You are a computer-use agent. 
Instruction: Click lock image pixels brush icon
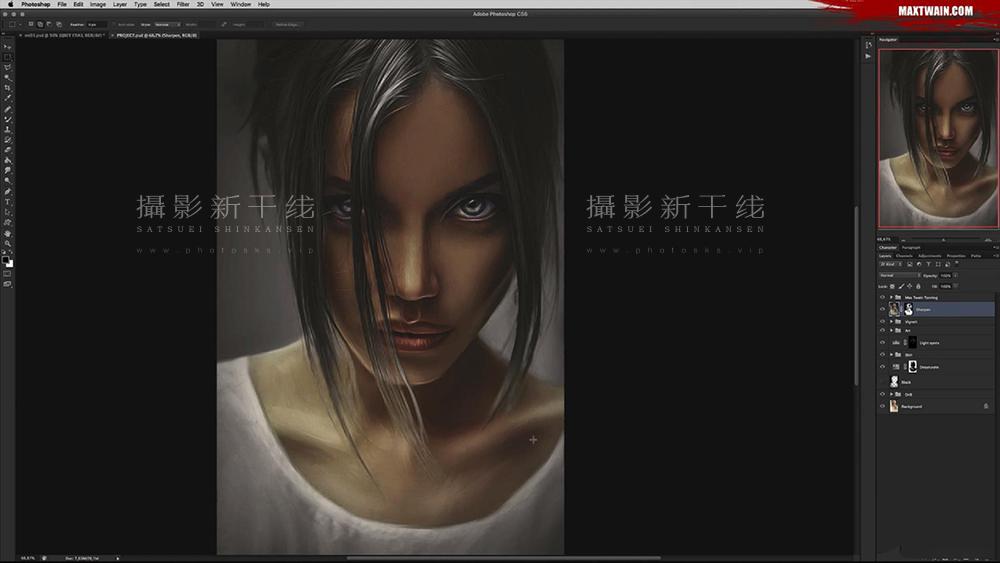901,286
